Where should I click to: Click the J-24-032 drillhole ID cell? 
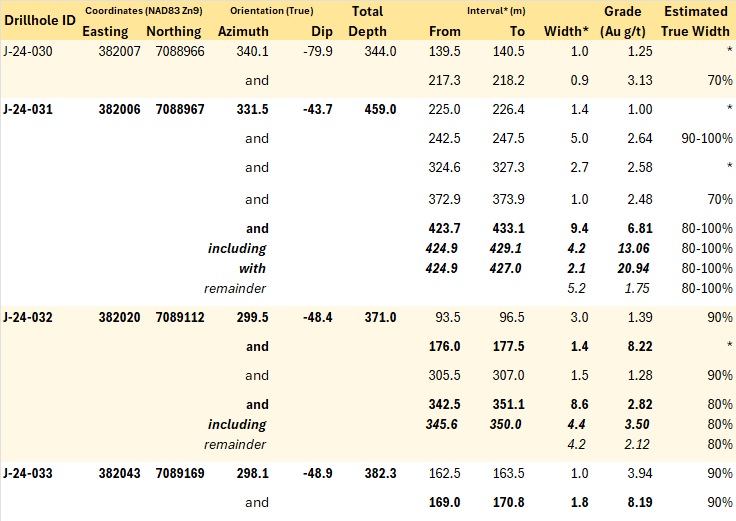[28, 317]
